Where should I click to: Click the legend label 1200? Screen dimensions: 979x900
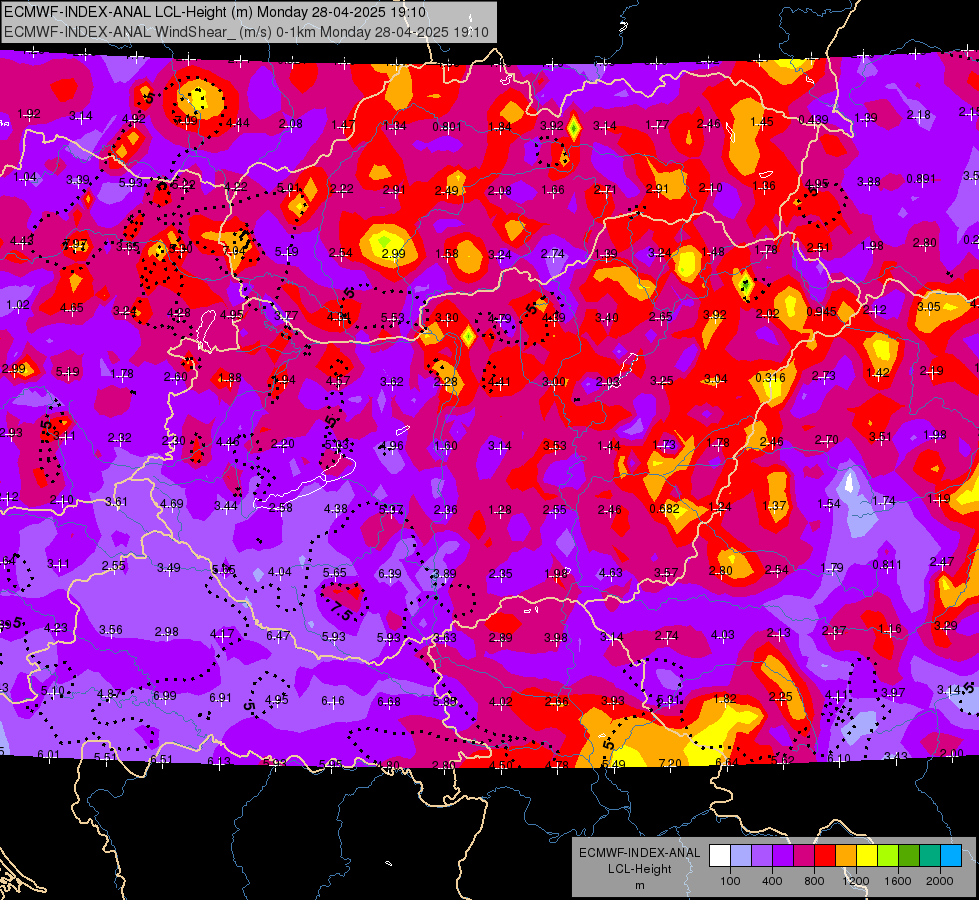coord(855,881)
